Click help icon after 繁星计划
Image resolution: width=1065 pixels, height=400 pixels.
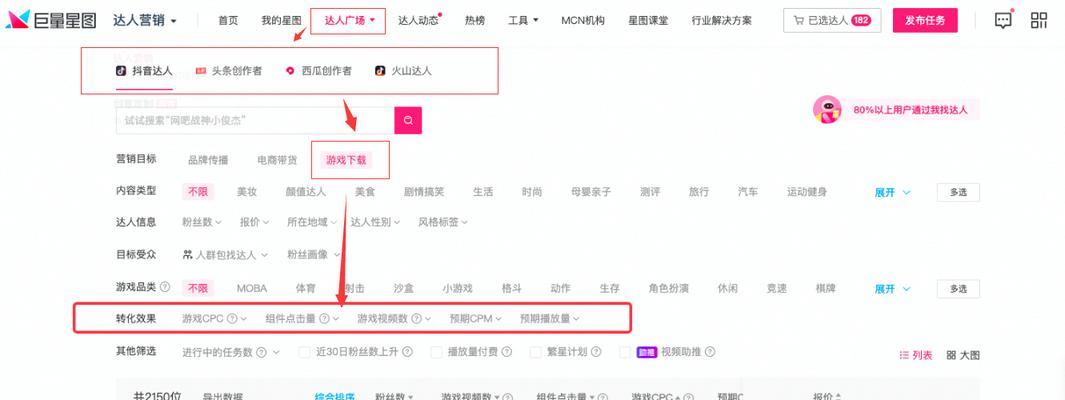click(596, 352)
